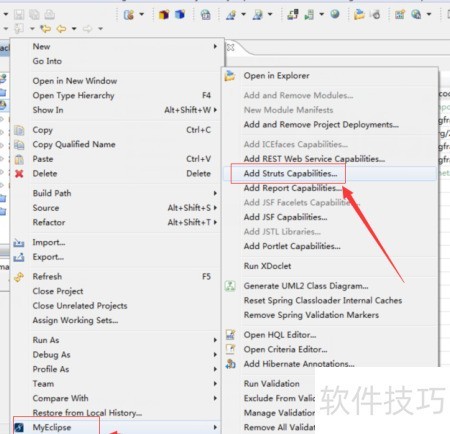Expand the Build Path submenu arrow

point(215,193)
